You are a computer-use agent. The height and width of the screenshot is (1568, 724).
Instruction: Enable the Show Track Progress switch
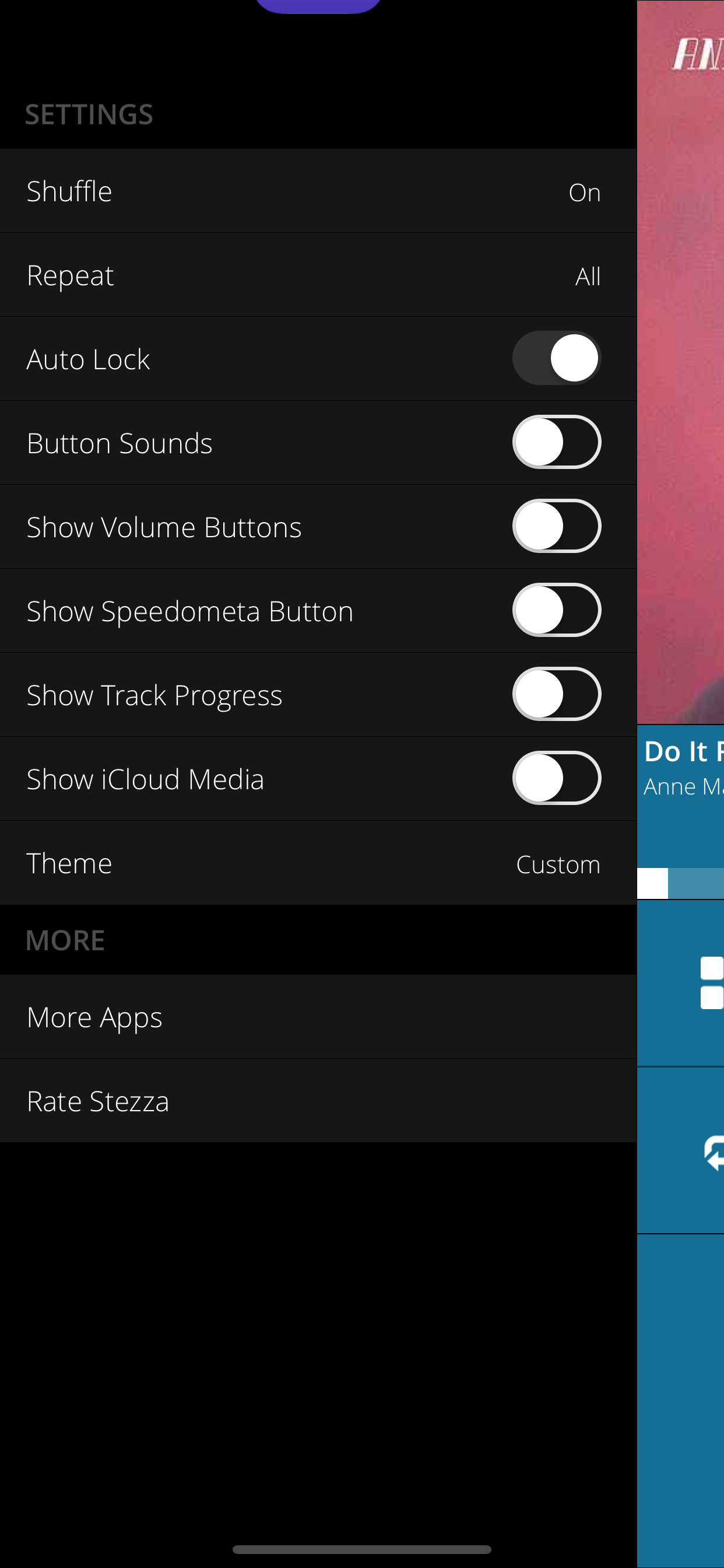click(x=556, y=695)
